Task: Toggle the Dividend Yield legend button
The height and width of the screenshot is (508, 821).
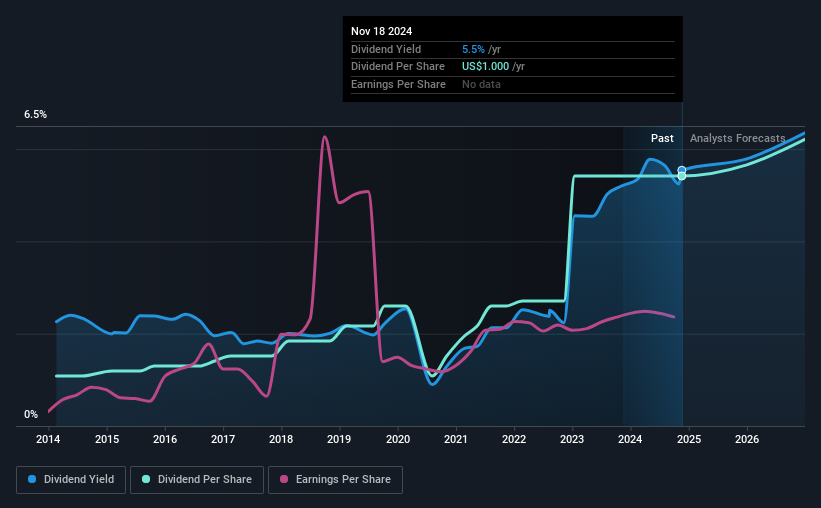Action: coord(71,480)
